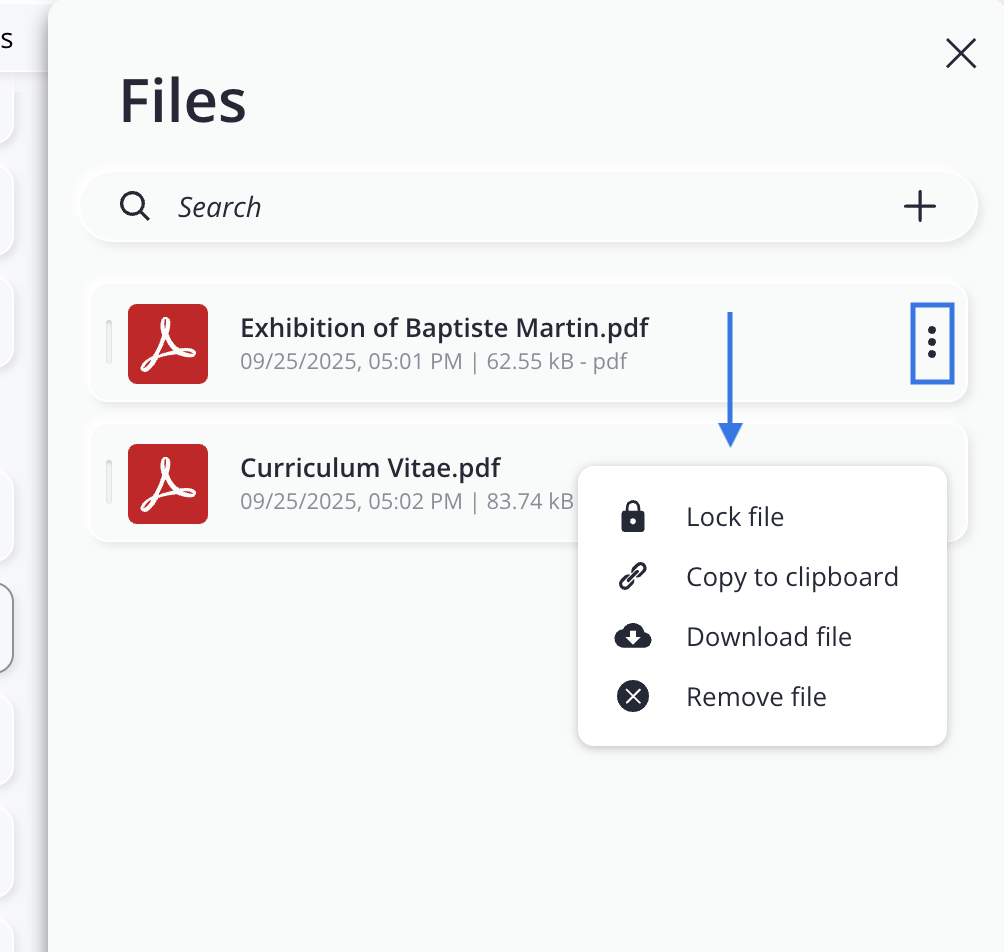Click the circled X remove icon
This screenshot has height=952, width=1004.
[x=632, y=697]
